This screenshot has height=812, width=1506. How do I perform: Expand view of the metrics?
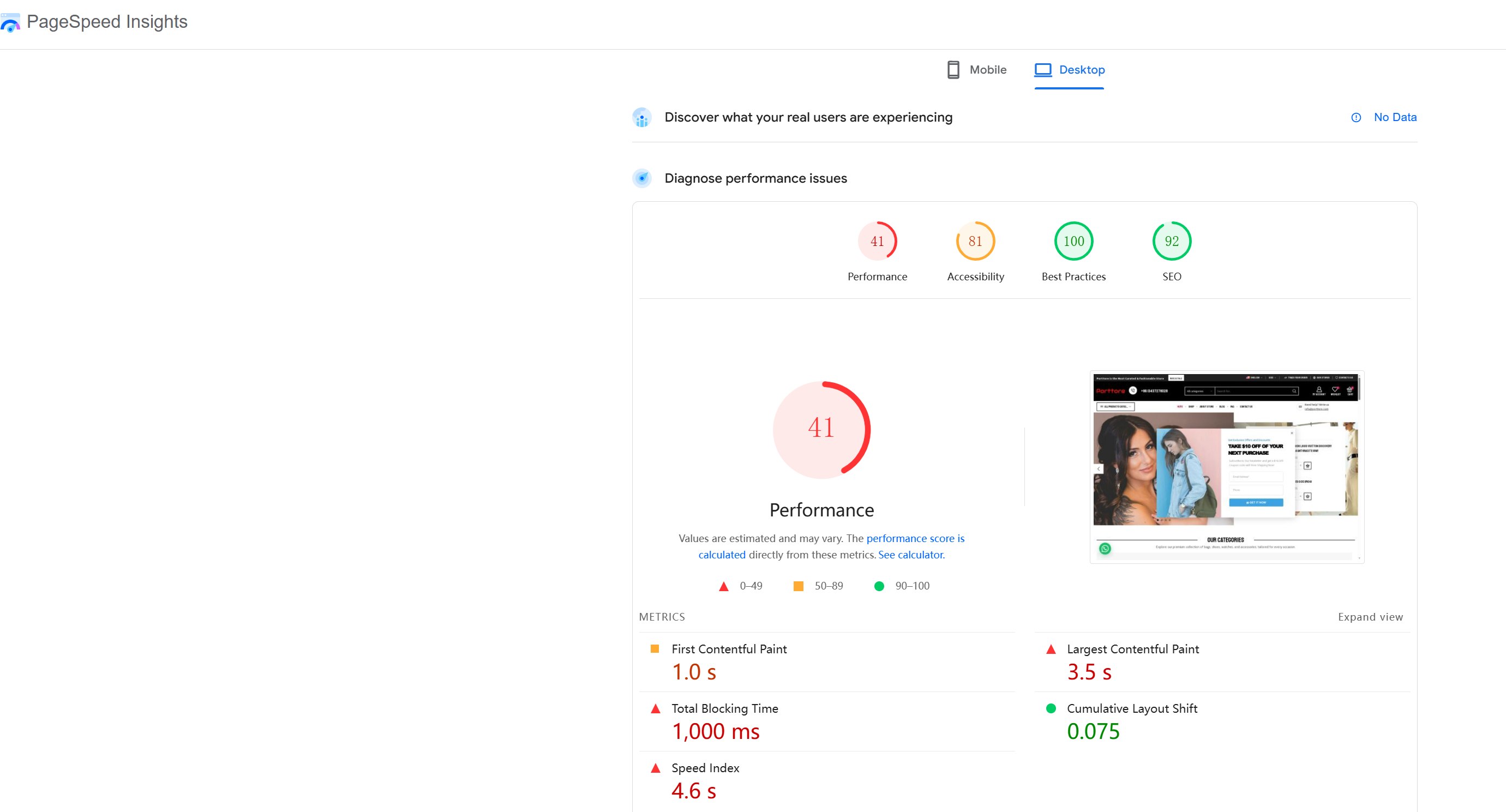pyautogui.click(x=1370, y=617)
